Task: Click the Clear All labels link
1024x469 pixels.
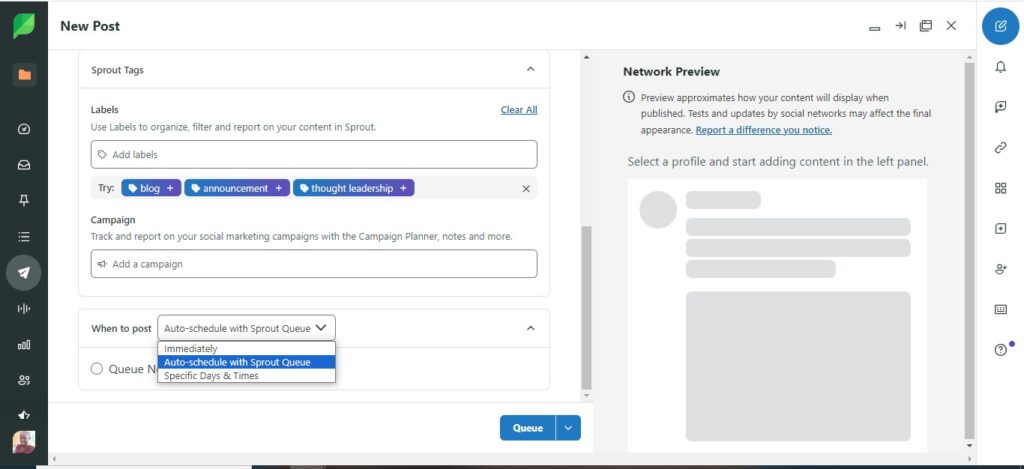Action: coord(518,110)
